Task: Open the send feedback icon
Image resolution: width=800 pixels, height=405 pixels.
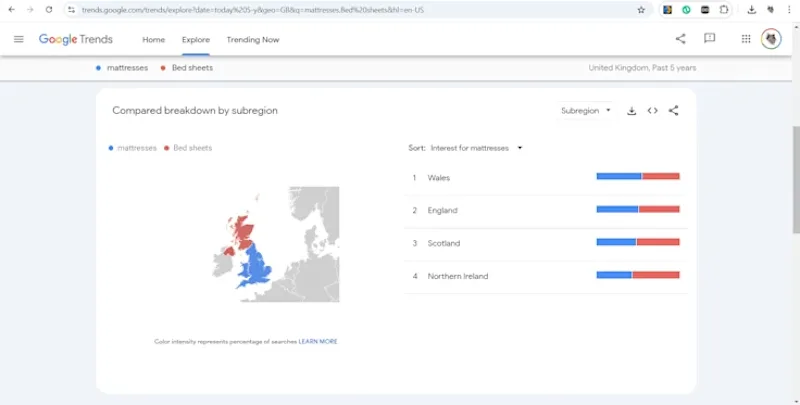Action: click(x=710, y=39)
